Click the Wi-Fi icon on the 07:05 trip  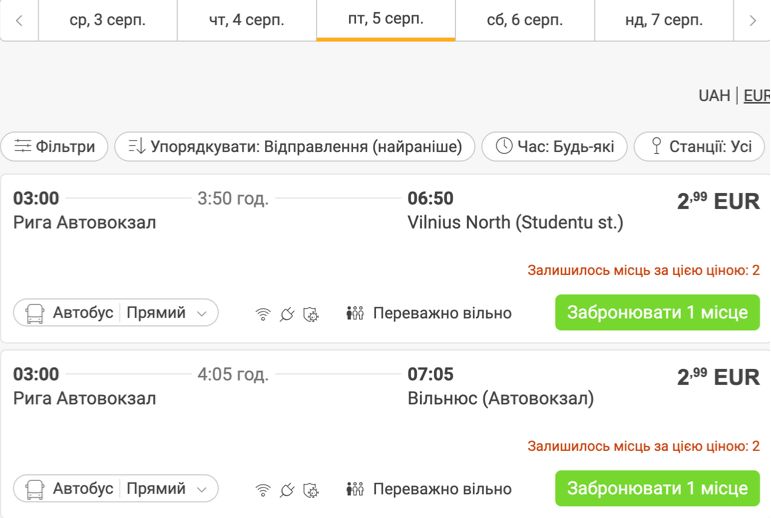point(263,489)
